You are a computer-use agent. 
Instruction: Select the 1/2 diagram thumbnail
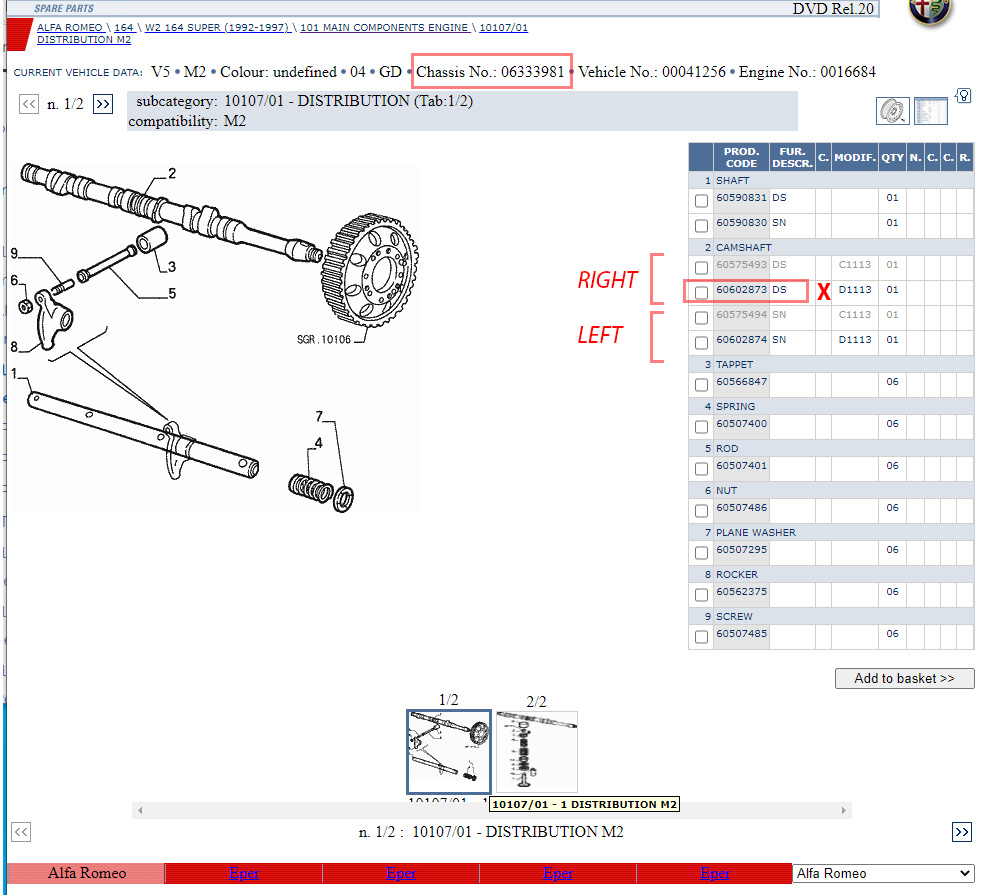pyautogui.click(x=449, y=752)
